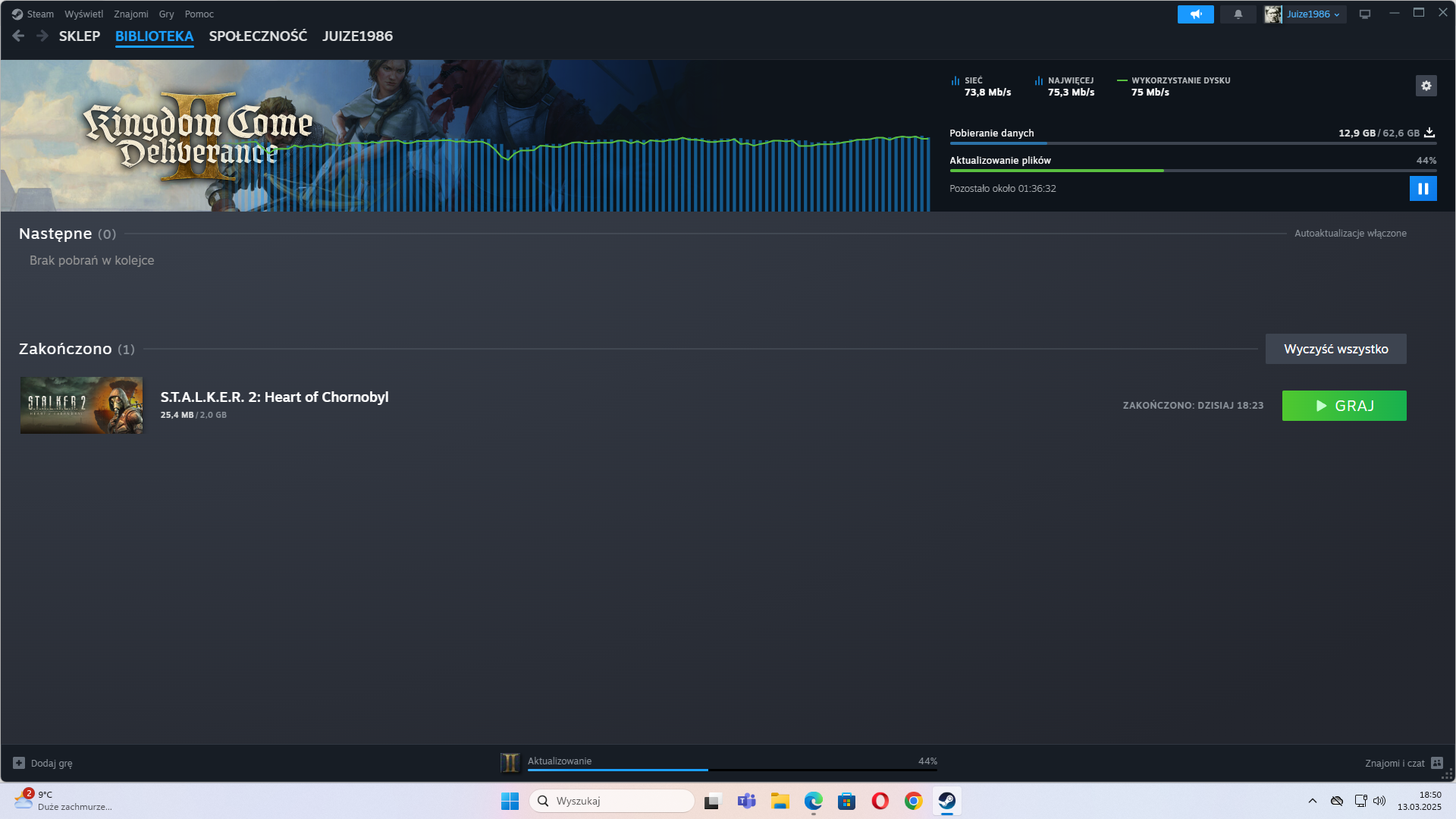Click the Zakończono (1) section heading

[x=77, y=349]
